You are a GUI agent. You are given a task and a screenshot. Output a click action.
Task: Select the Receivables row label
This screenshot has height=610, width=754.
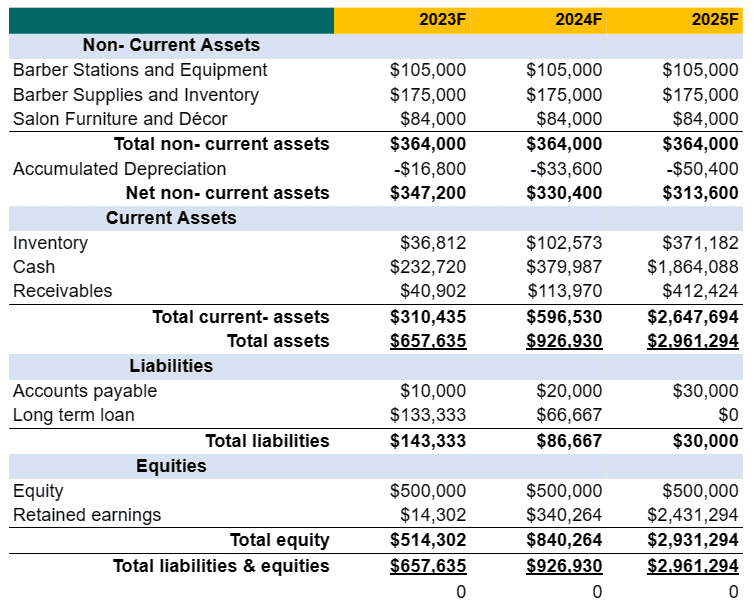63,291
